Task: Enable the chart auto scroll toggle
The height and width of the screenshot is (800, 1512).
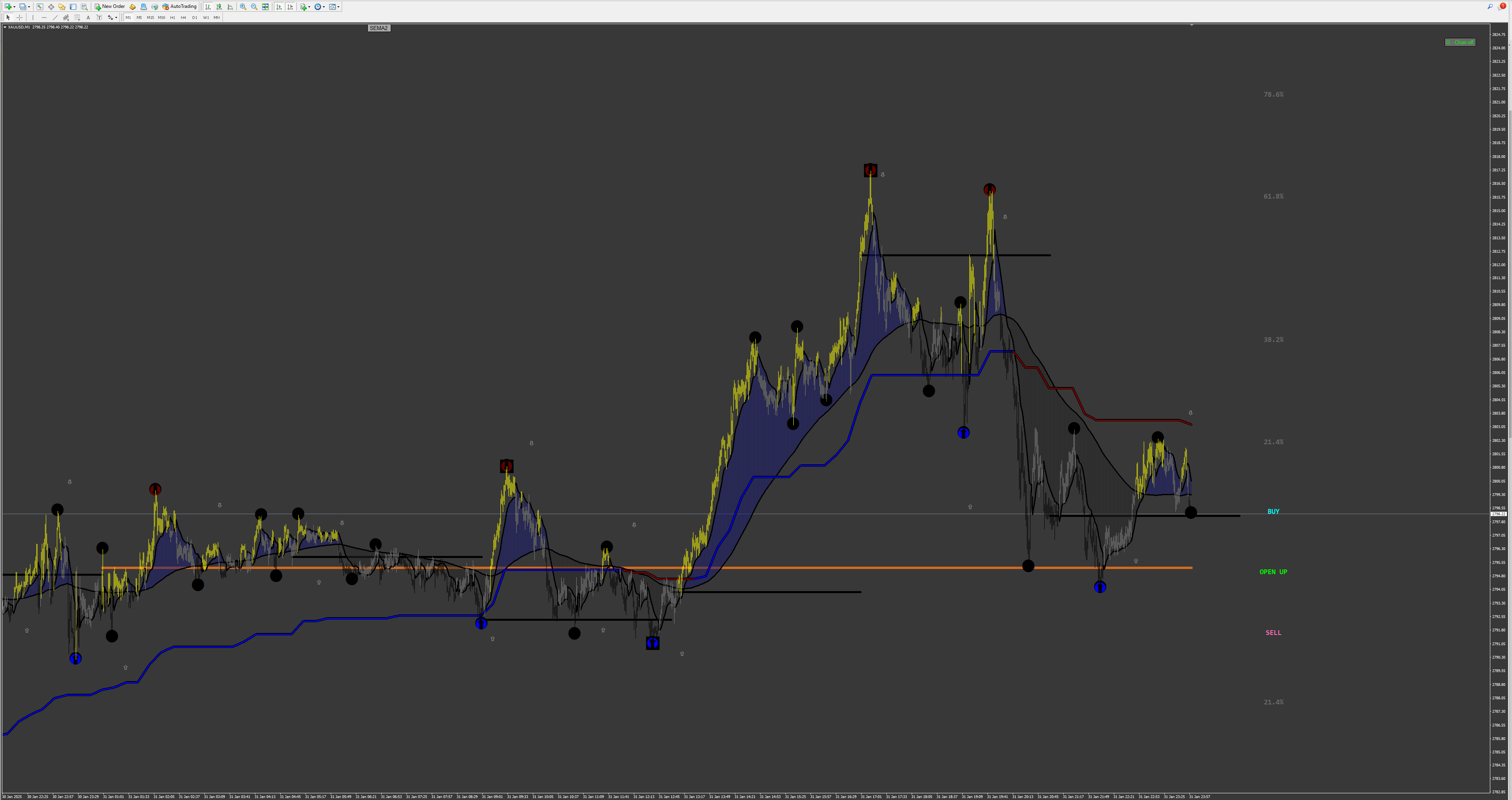Action: 279,6
